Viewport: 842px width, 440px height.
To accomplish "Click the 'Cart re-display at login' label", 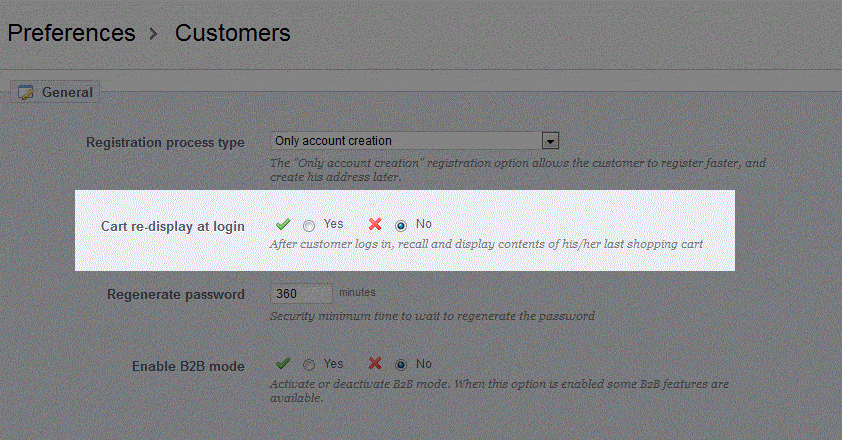I will click(x=173, y=227).
